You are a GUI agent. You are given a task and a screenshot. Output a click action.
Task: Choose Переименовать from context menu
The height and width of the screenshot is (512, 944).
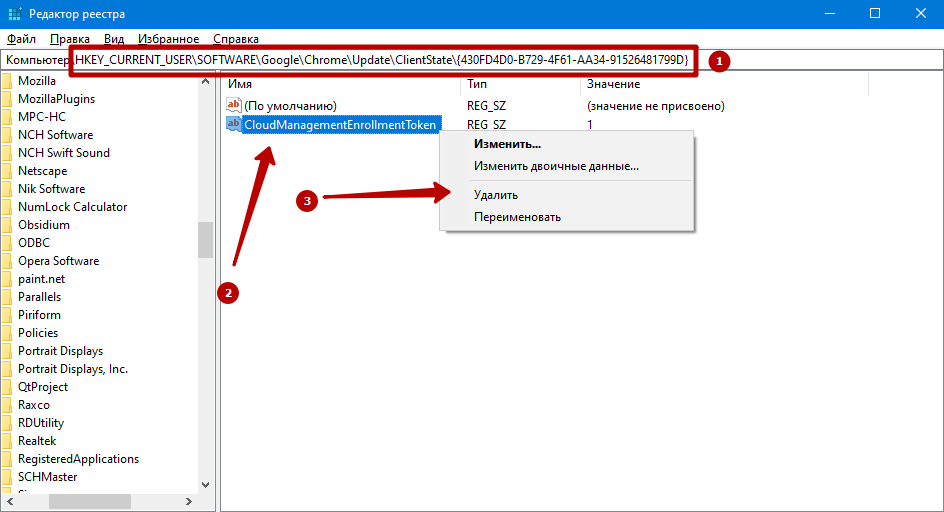(517, 217)
